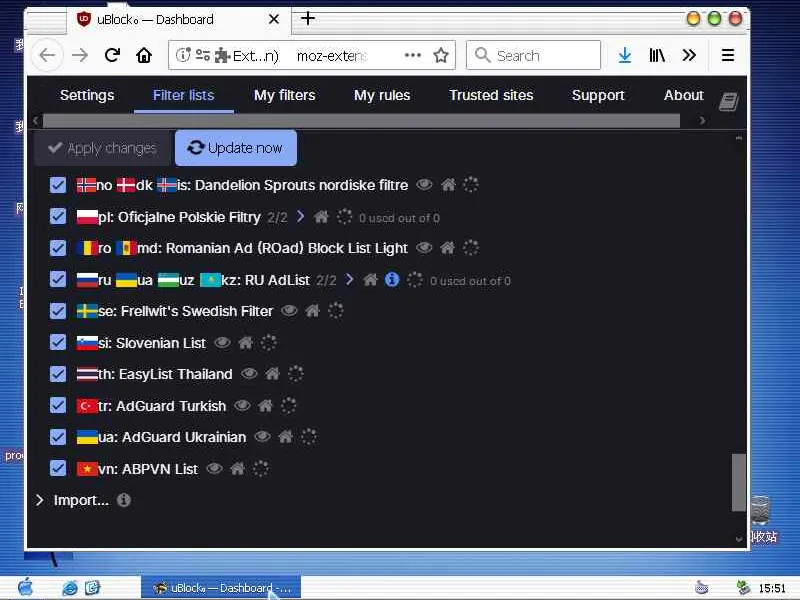Open home icon for Slovenian List

(245, 342)
